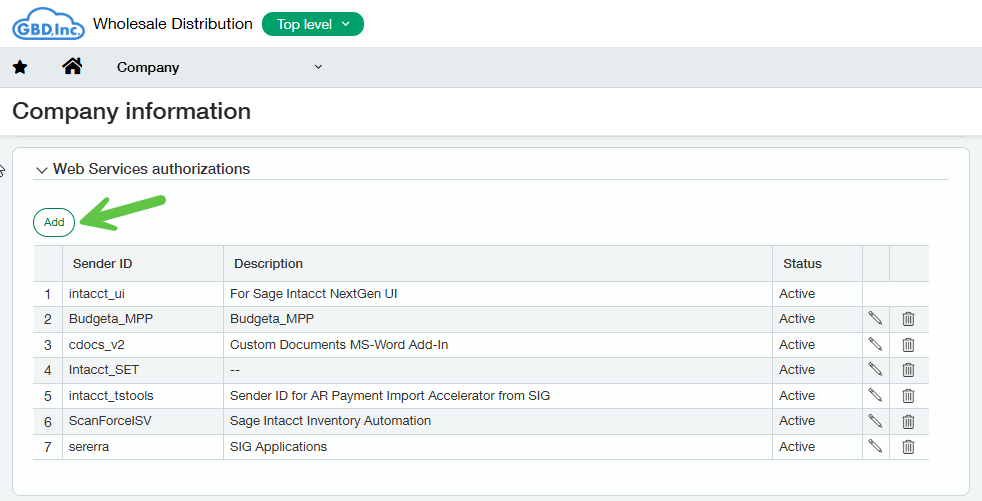Delete the ScanForceISV authorization

(x=908, y=421)
